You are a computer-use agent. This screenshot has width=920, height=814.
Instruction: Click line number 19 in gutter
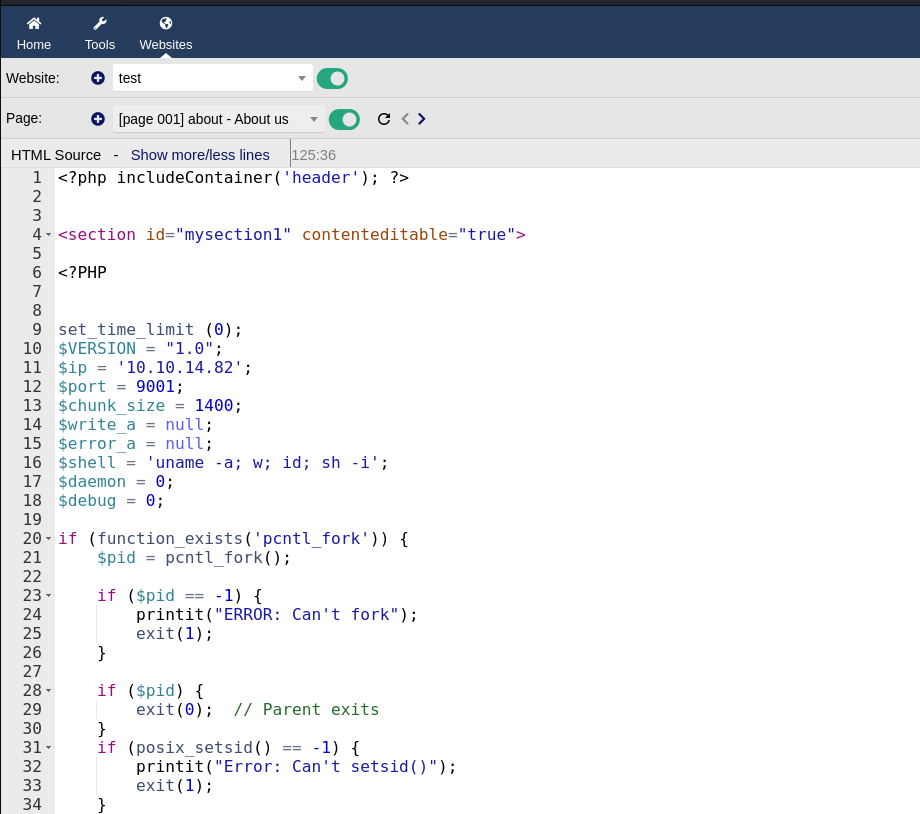click(32, 519)
